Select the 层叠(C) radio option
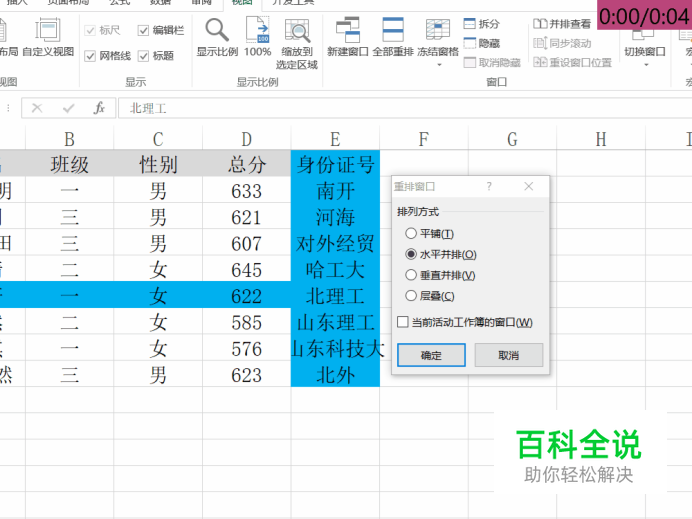The image size is (692, 519). [x=411, y=296]
